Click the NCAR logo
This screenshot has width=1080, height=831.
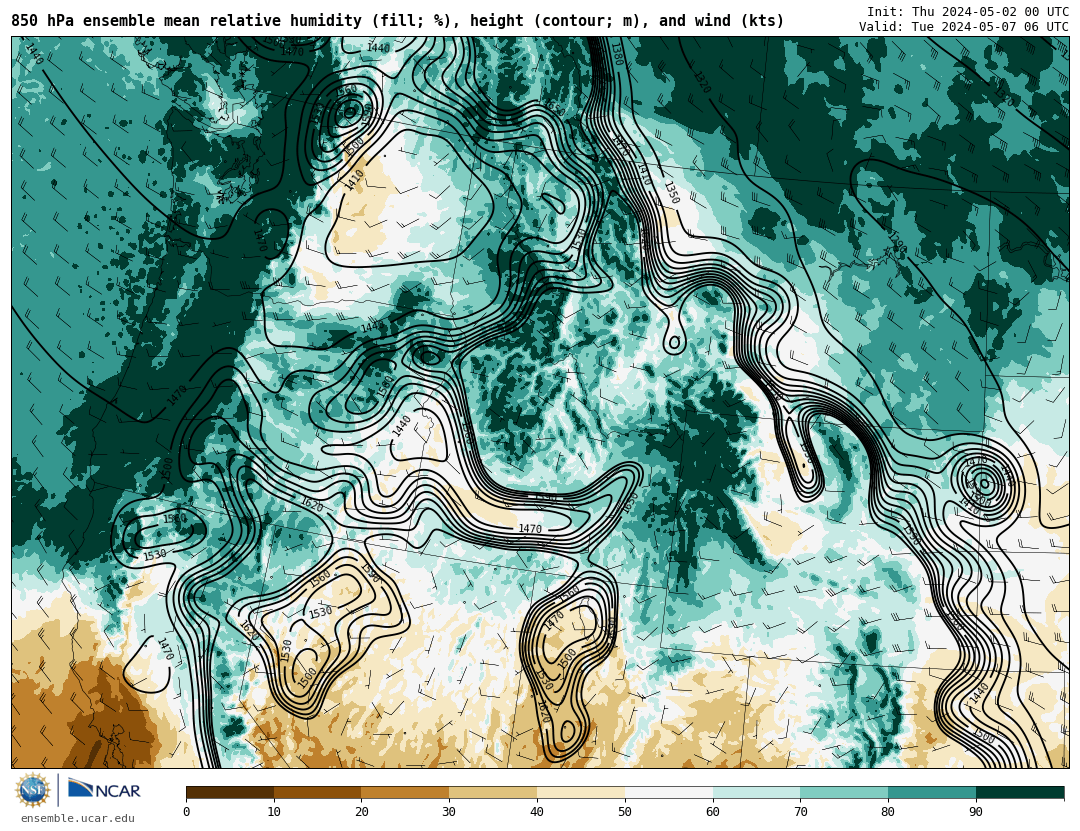pyautogui.click(x=104, y=788)
